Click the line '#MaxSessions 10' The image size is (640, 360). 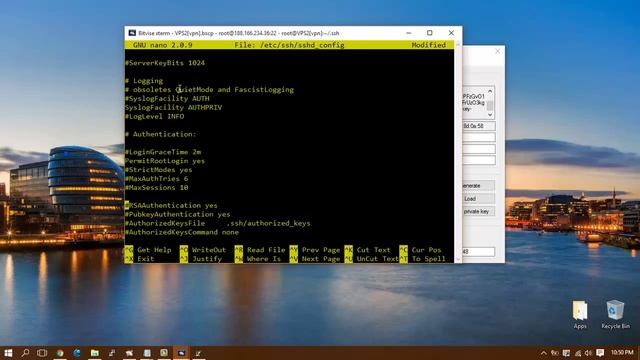(x=156, y=188)
